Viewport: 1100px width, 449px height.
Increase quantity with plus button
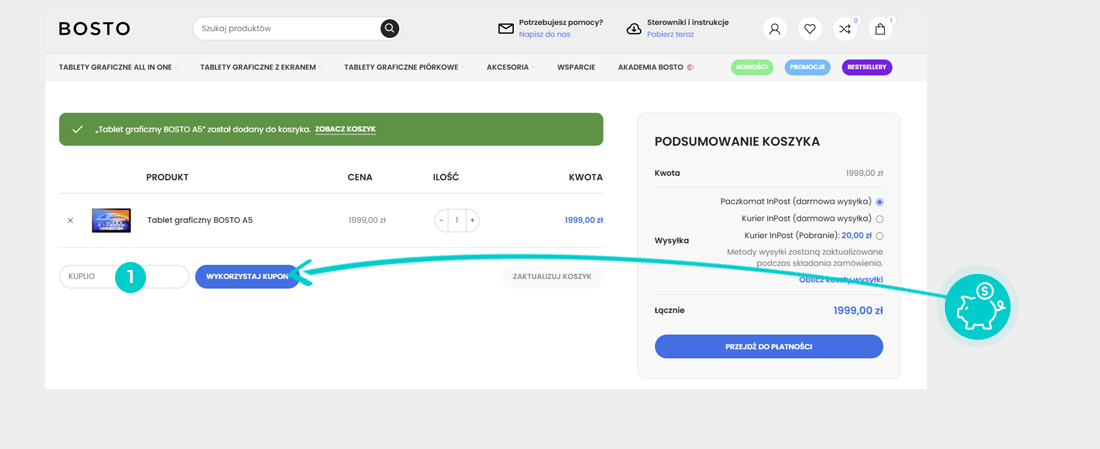pyautogui.click(x=472, y=220)
